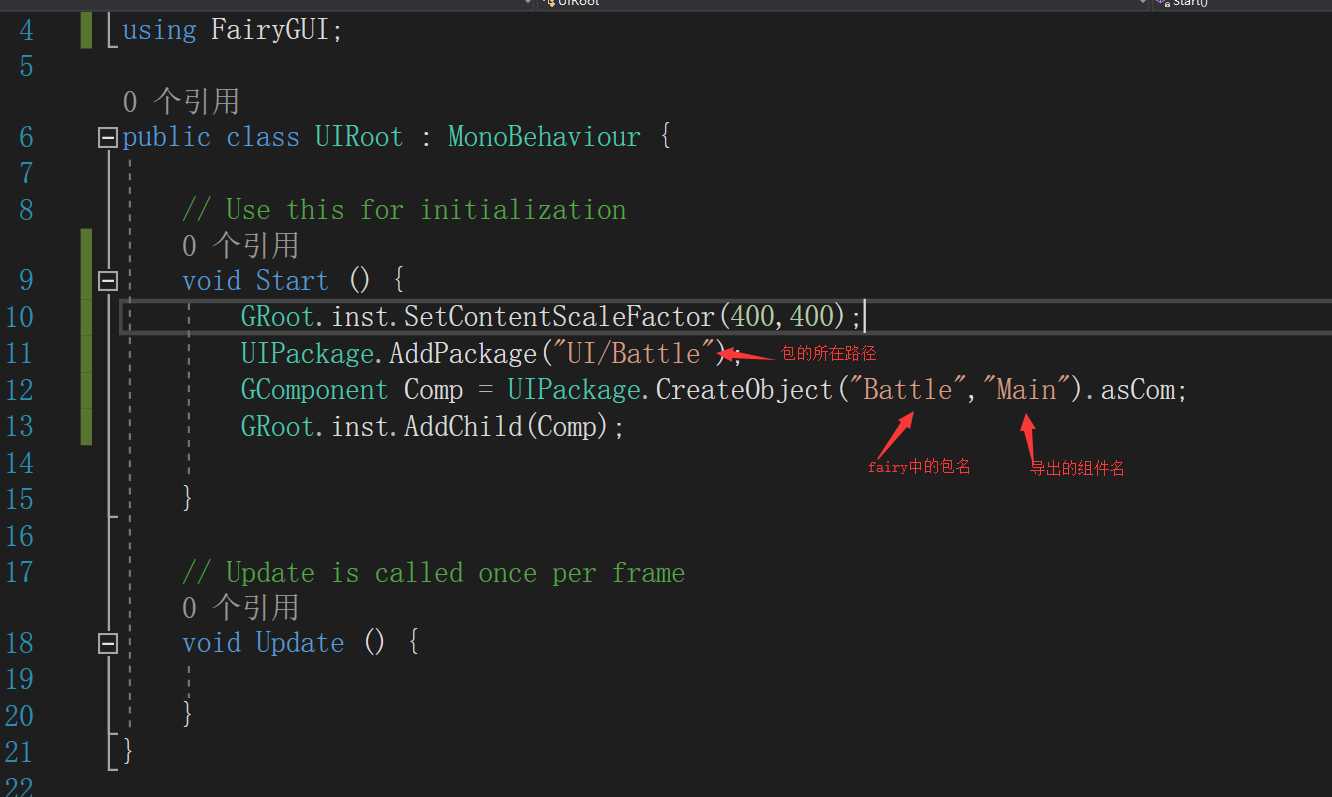This screenshot has width=1332, height=797.
Task: Click the 400,400 arguments
Action: [789, 317]
